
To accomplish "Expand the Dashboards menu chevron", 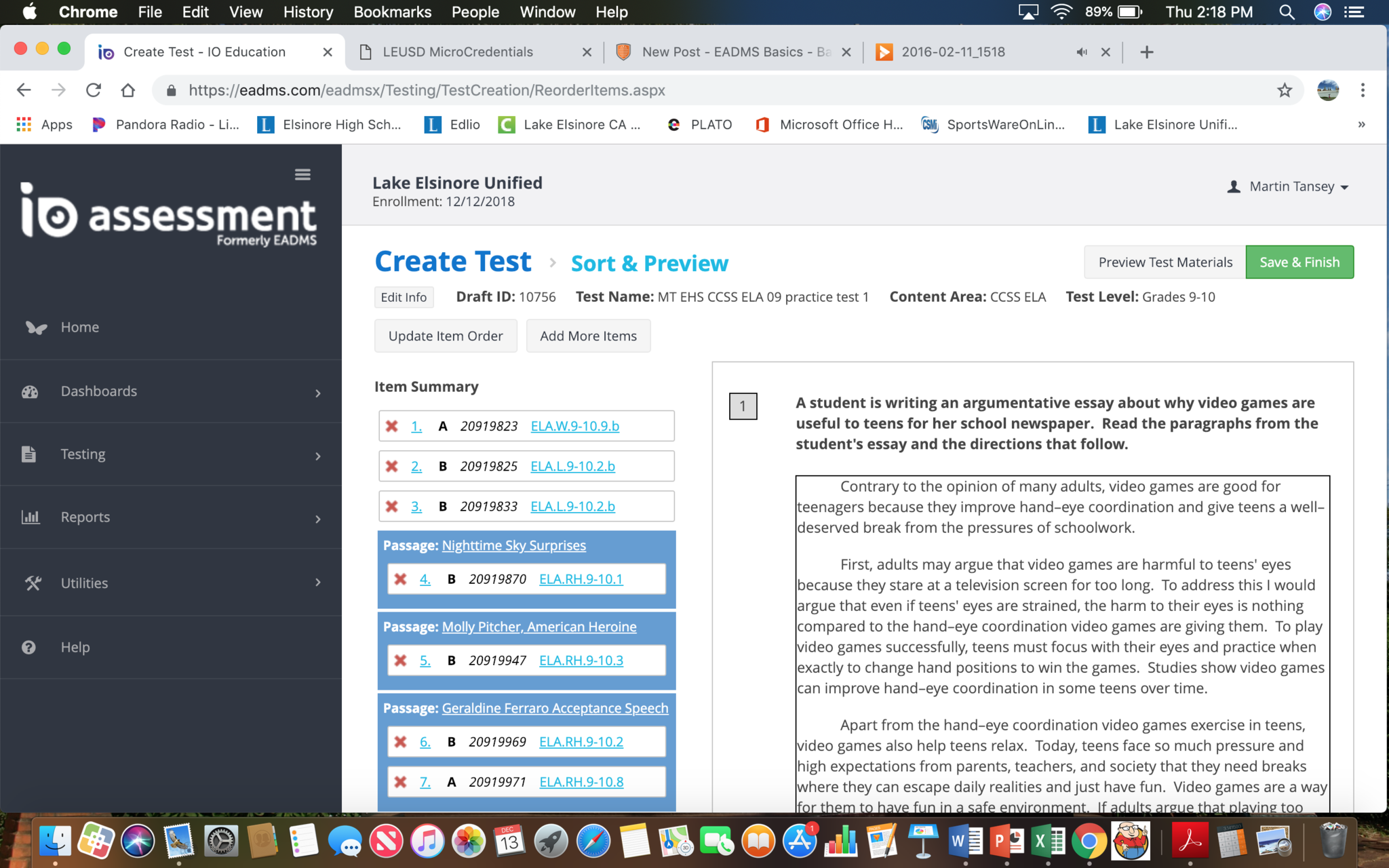I will tap(317, 393).
